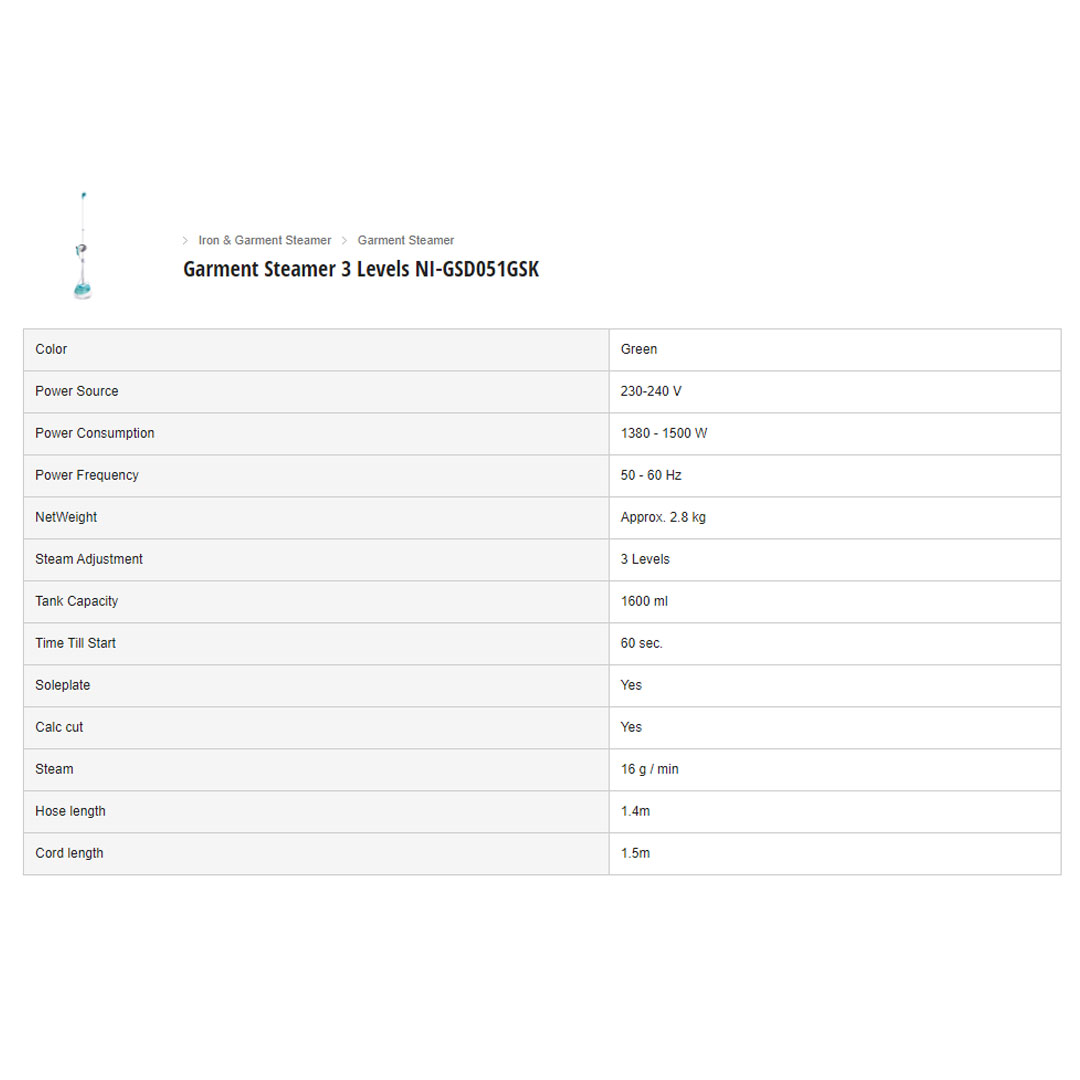Select the NetWeight label cell

pyautogui.click(x=66, y=517)
